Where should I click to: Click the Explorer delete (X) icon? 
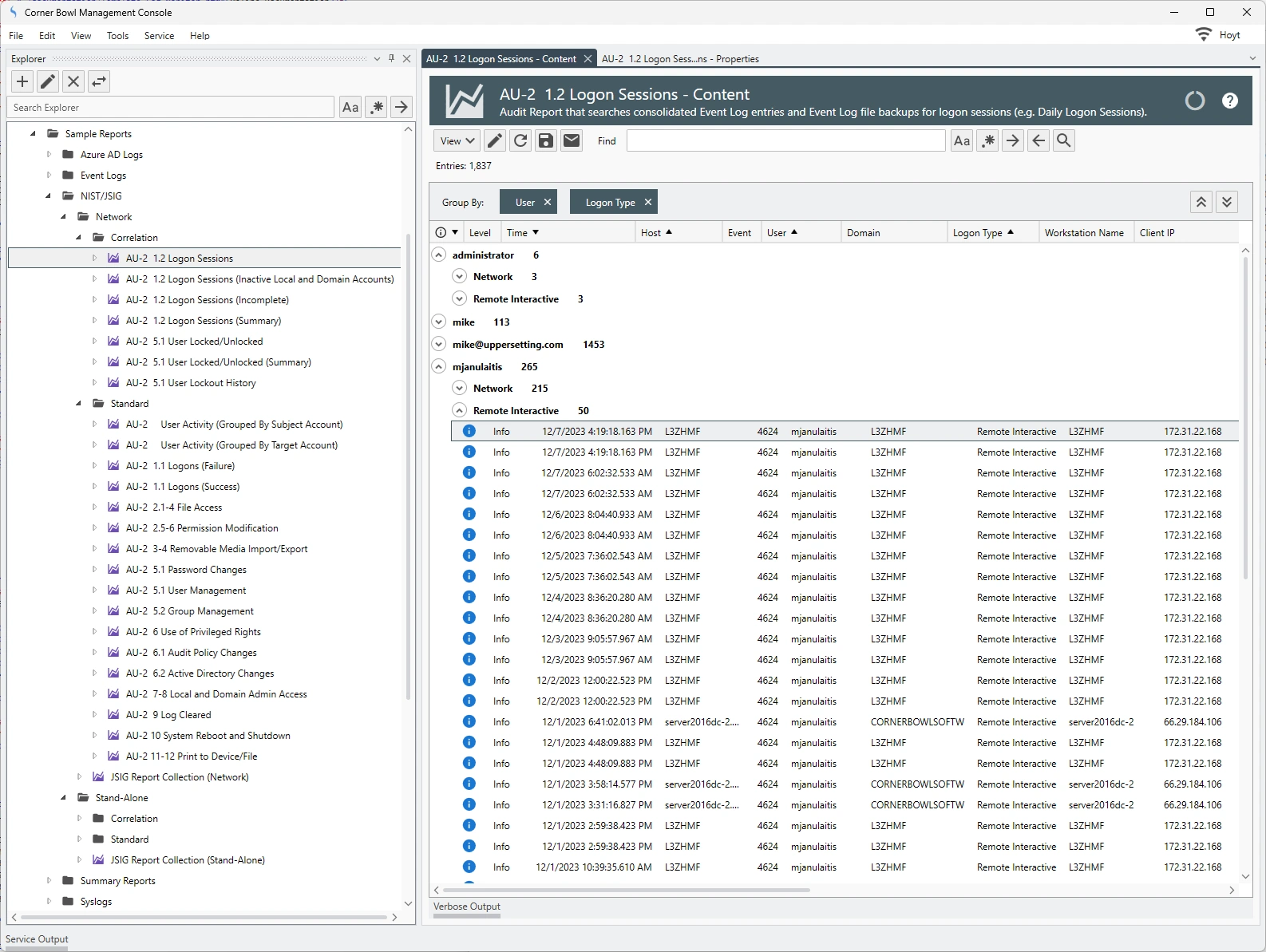point(73,81)
